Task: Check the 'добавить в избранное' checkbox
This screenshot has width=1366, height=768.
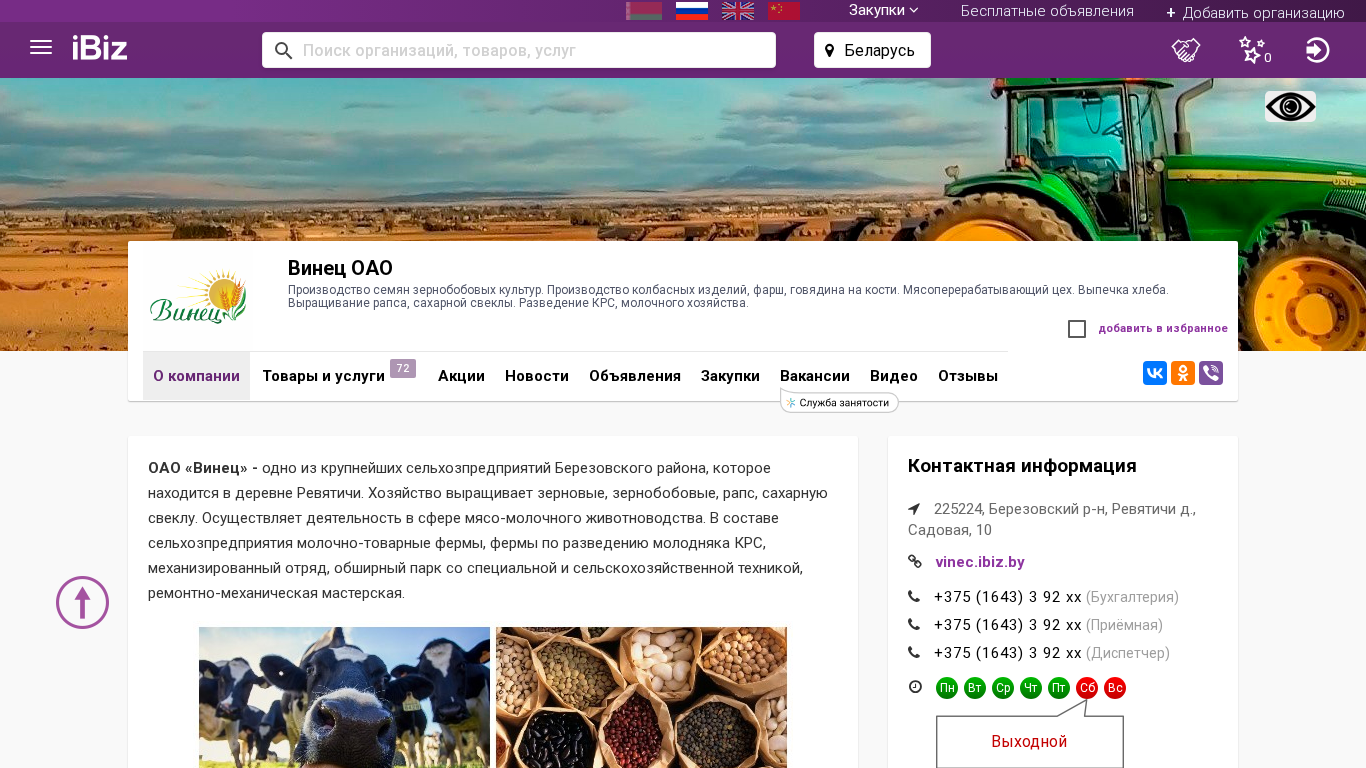Action: tap(1077, 329)
